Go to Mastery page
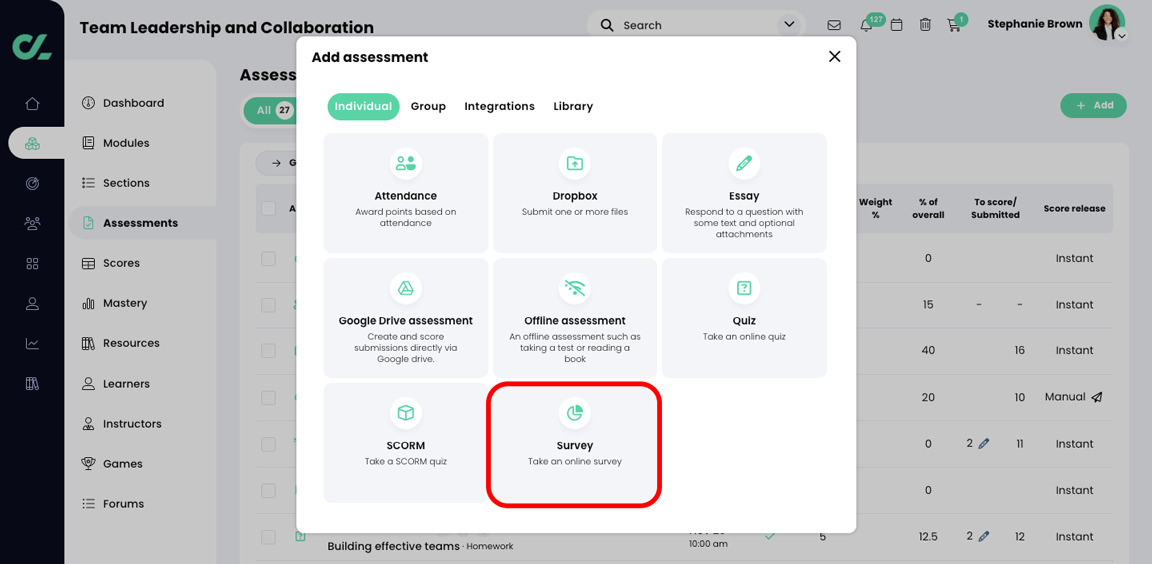 coord(124,303)
